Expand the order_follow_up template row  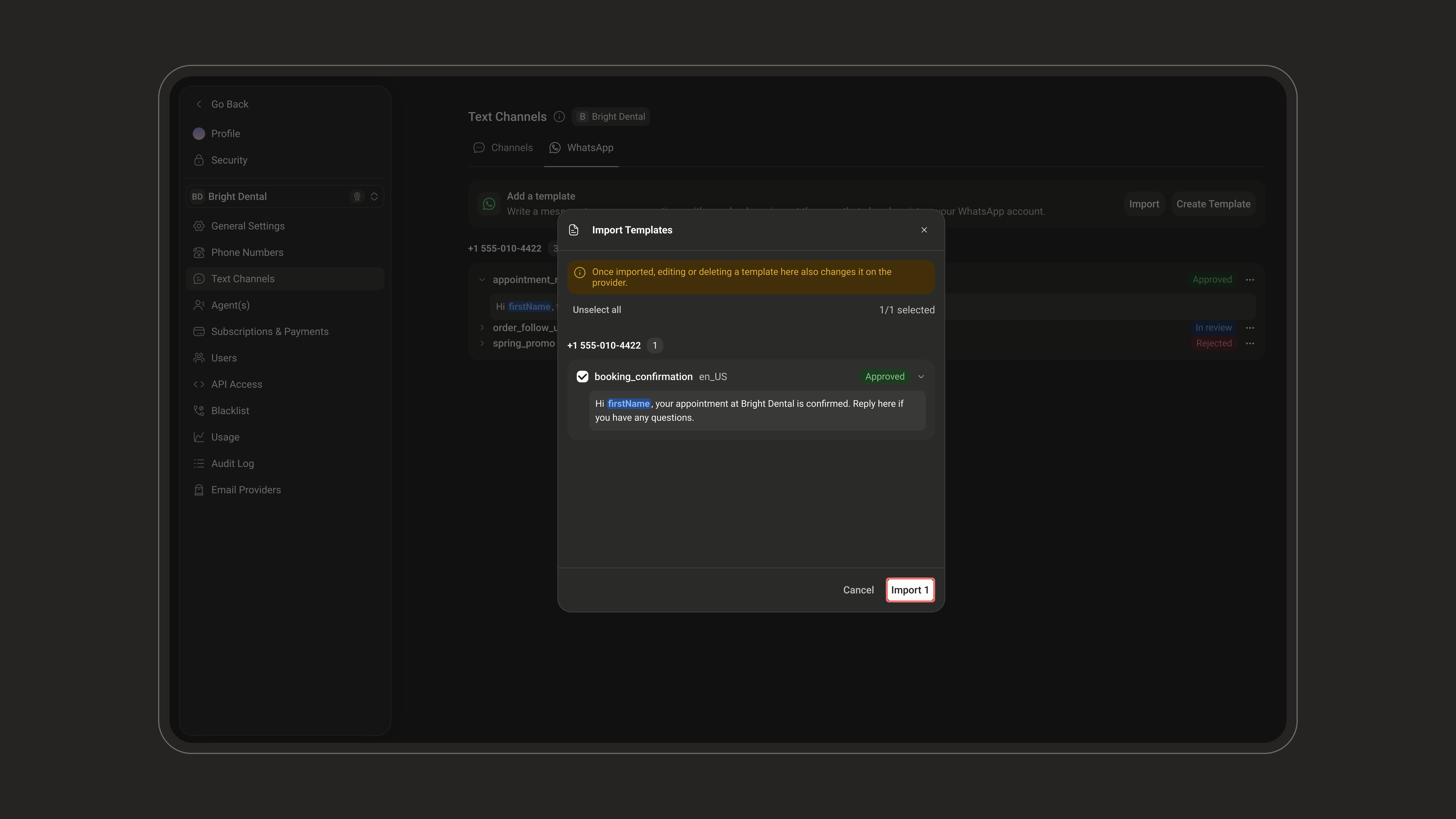[x=482, y=328]
